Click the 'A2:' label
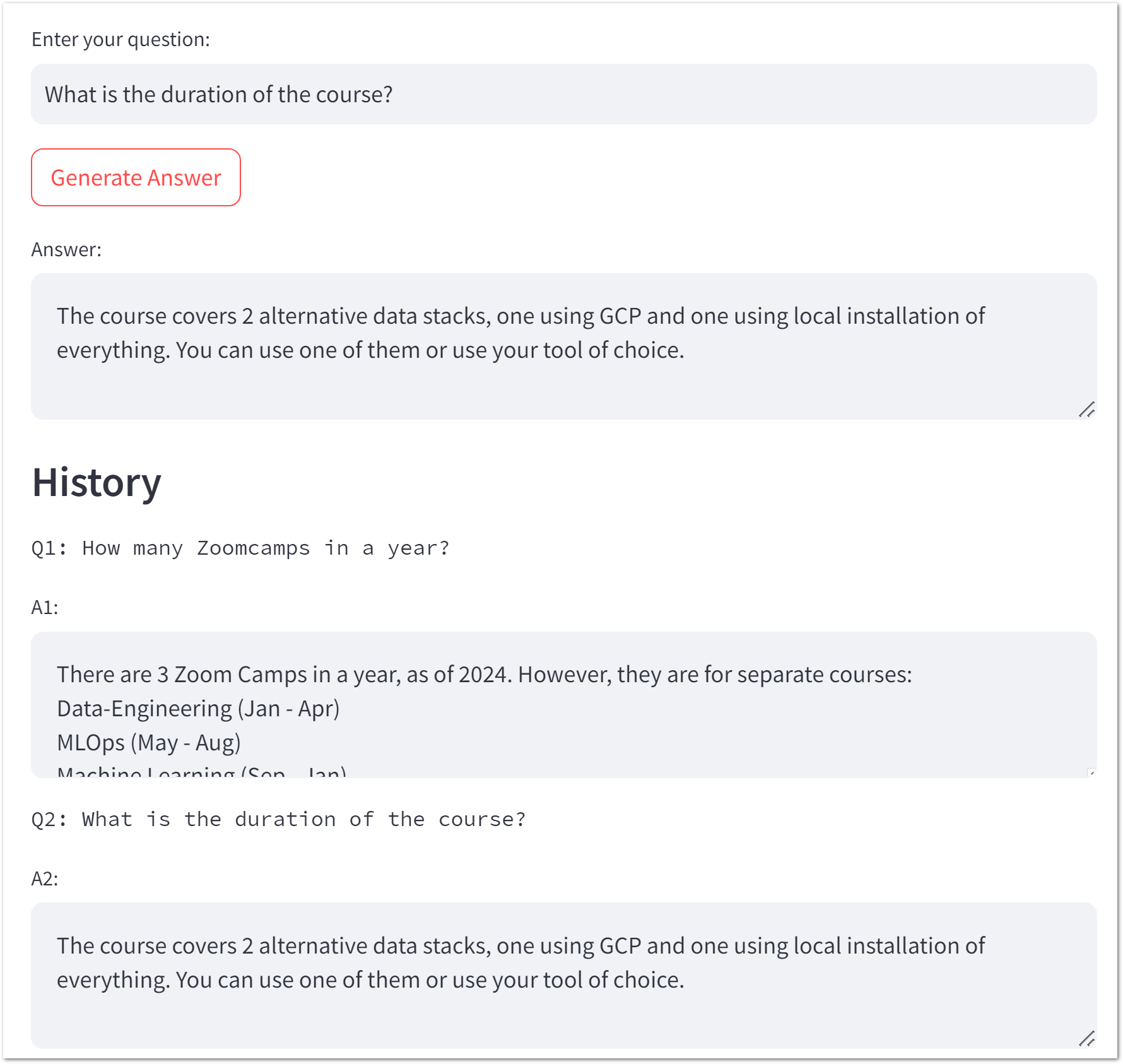Viewport: 1123px width, 1064px height. 45,878
